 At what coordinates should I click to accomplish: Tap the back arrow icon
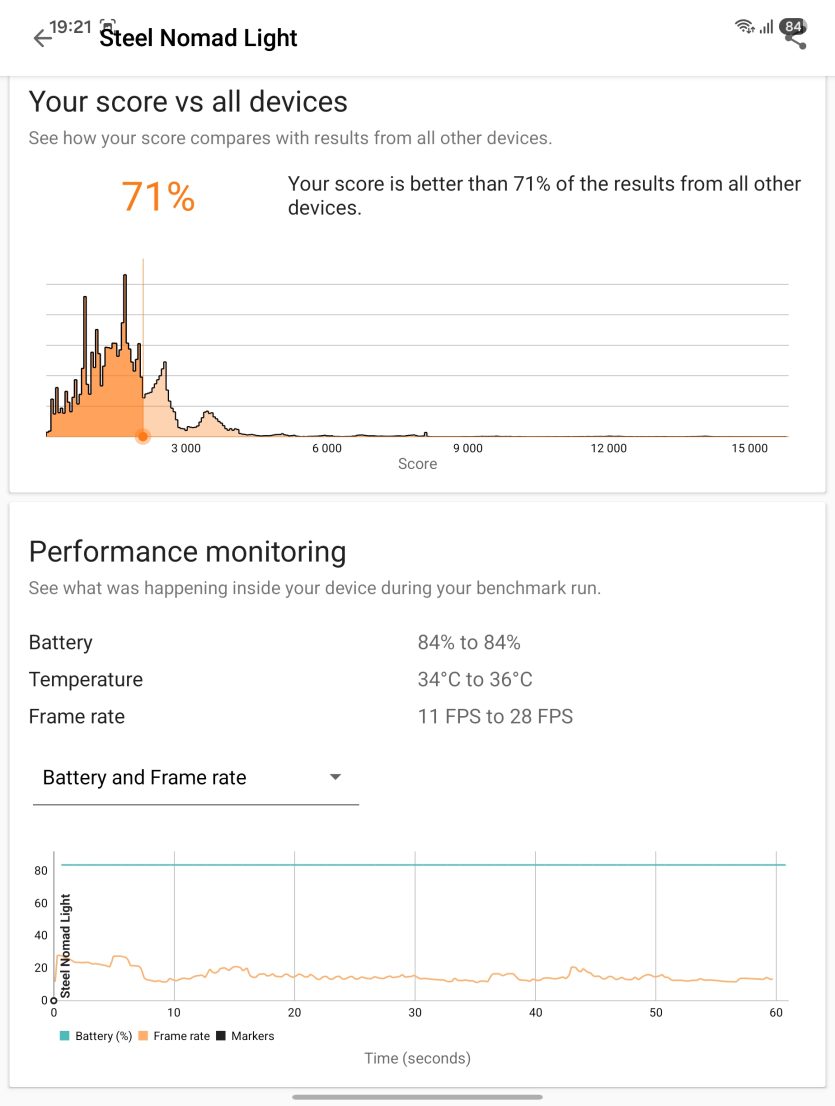pyautogui.click(x=43, y=38)
